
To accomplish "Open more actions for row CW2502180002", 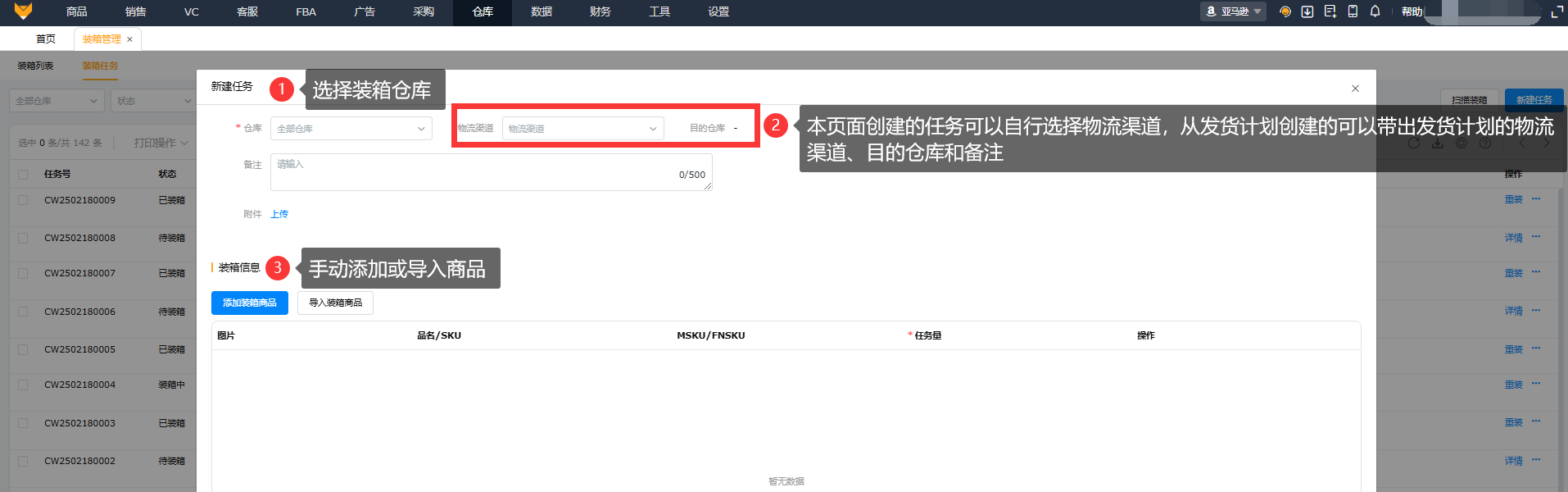I will [1536, 459].
